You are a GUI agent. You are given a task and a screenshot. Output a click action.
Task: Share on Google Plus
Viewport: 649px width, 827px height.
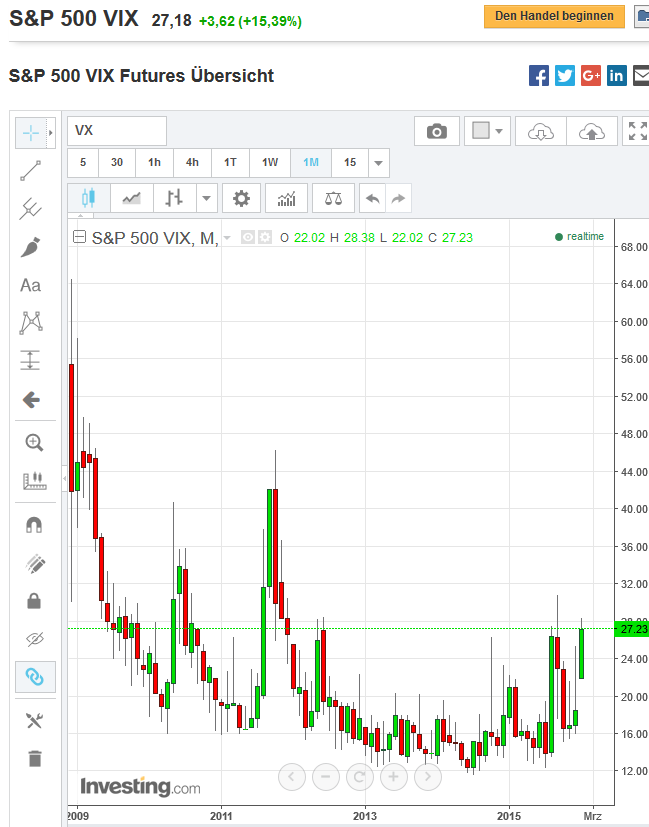pyautogui.click(x=591, y=75)
